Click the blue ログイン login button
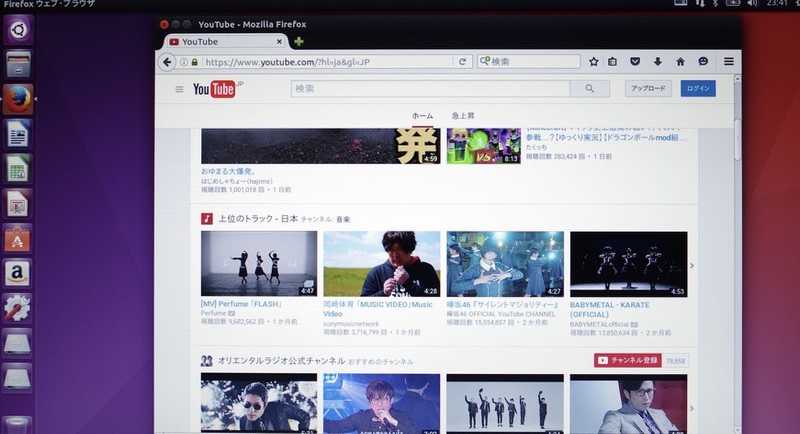The height and width of the screenshot is (434, 800). tap(698, 89)
